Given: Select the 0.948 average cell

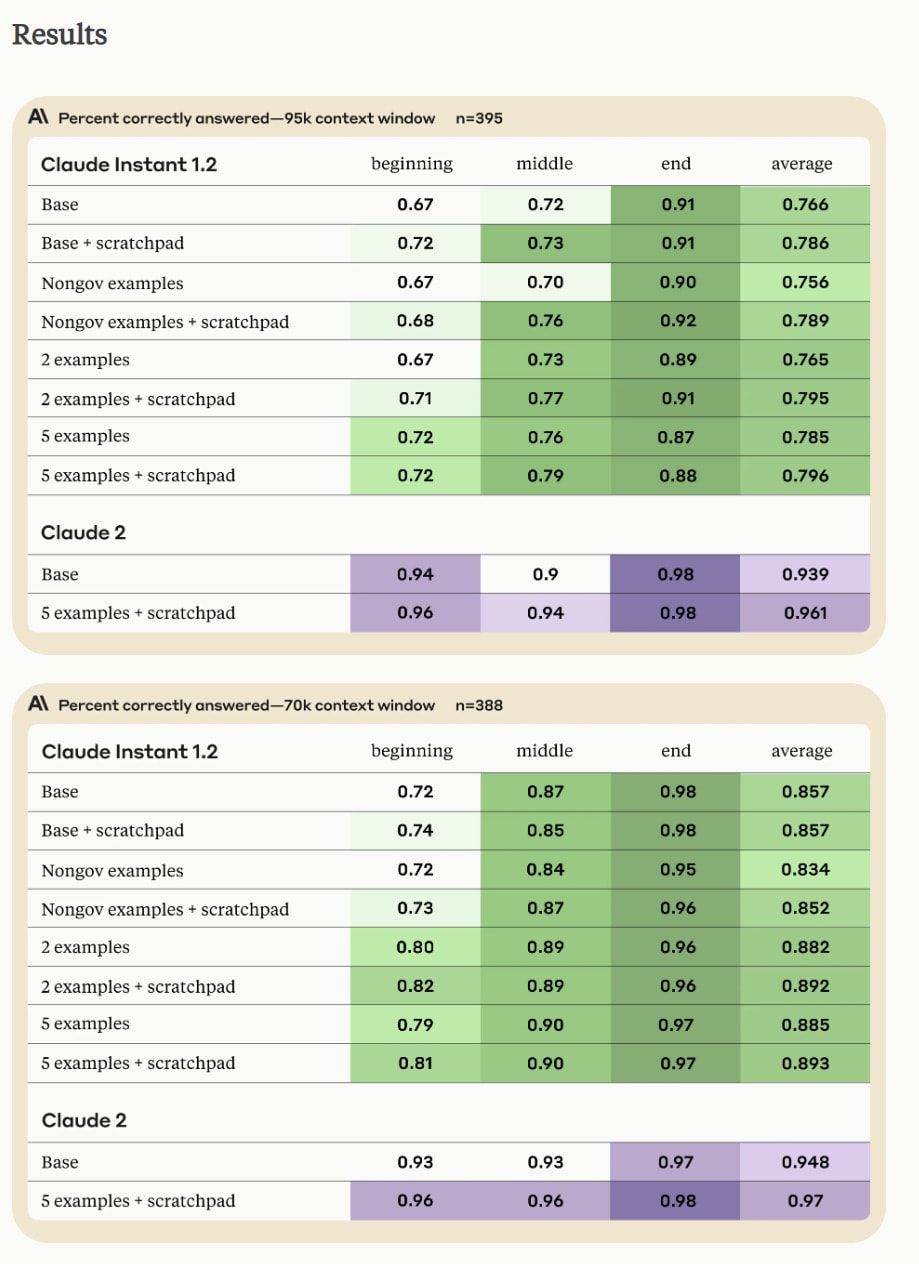Looking at the screenshot, I should pyautogui.click(x=805, y=1162).
